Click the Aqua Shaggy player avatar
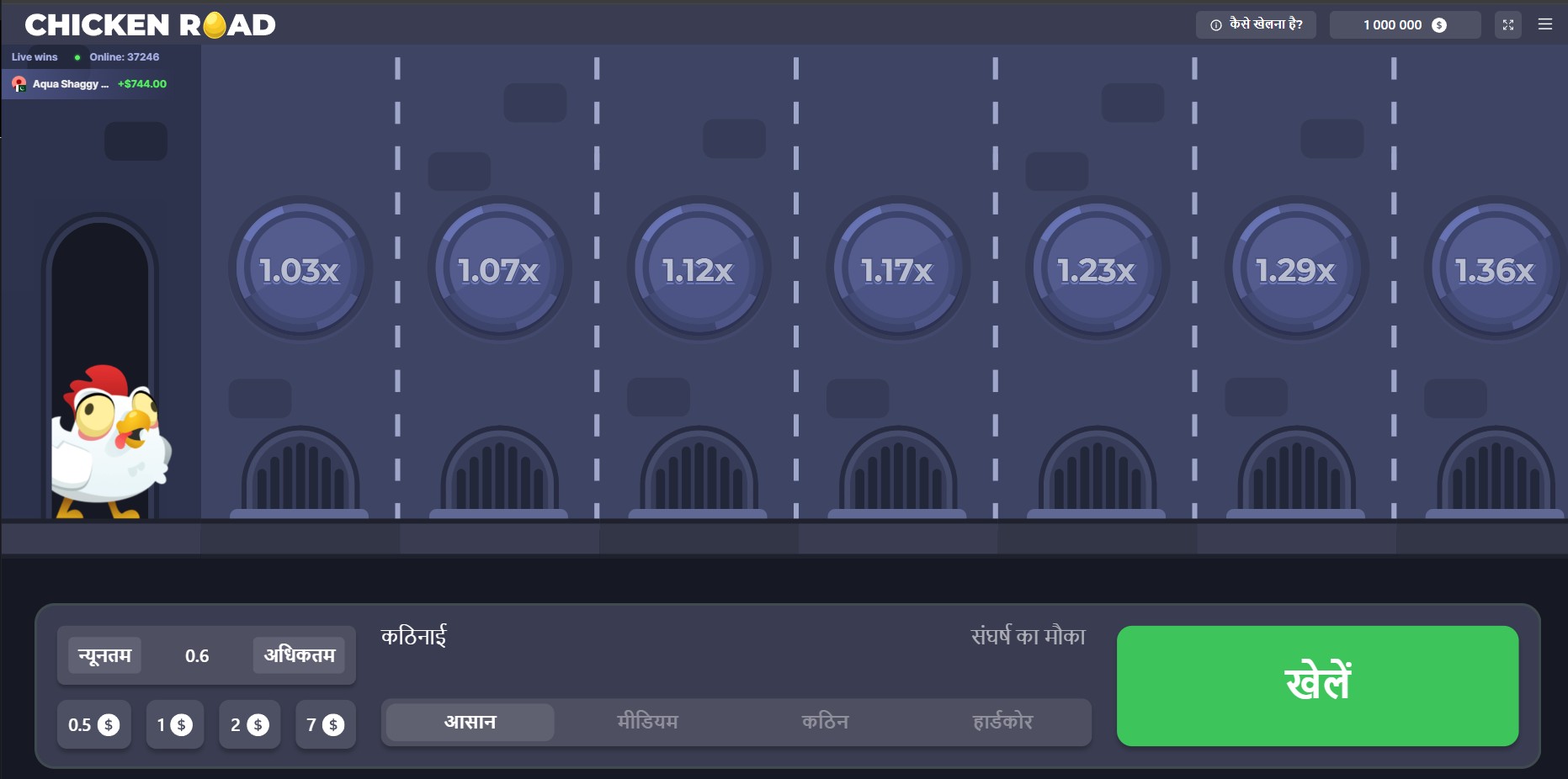The height and width of the screenshot is (779, 1568). click(x=19, y=84)
